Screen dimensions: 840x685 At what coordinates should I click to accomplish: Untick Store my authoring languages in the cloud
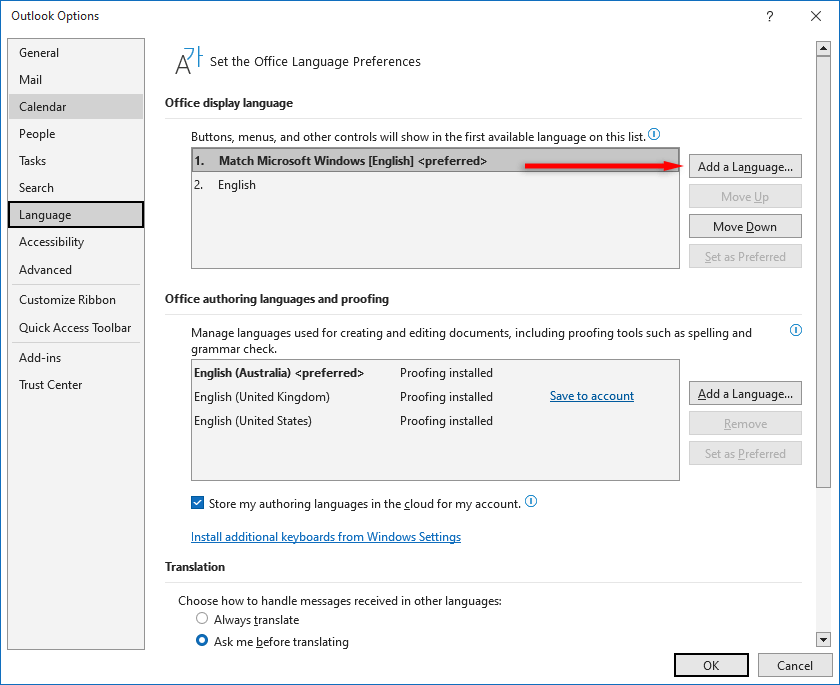[x=198, y=503]
